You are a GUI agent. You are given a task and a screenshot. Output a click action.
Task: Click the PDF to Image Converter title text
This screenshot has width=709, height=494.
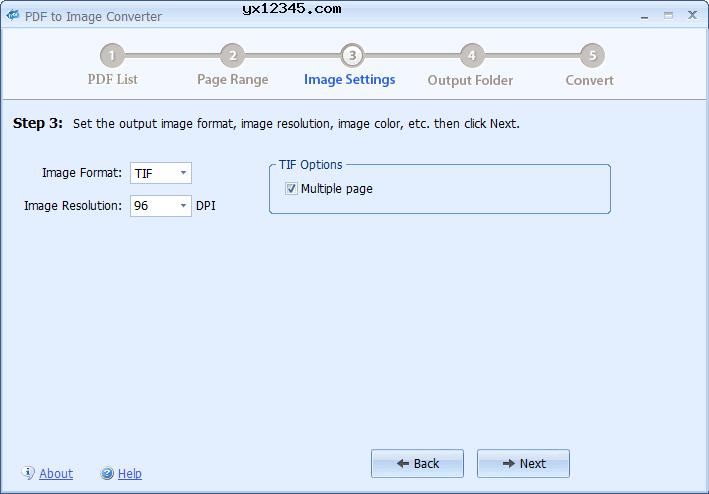click(93, 17)
